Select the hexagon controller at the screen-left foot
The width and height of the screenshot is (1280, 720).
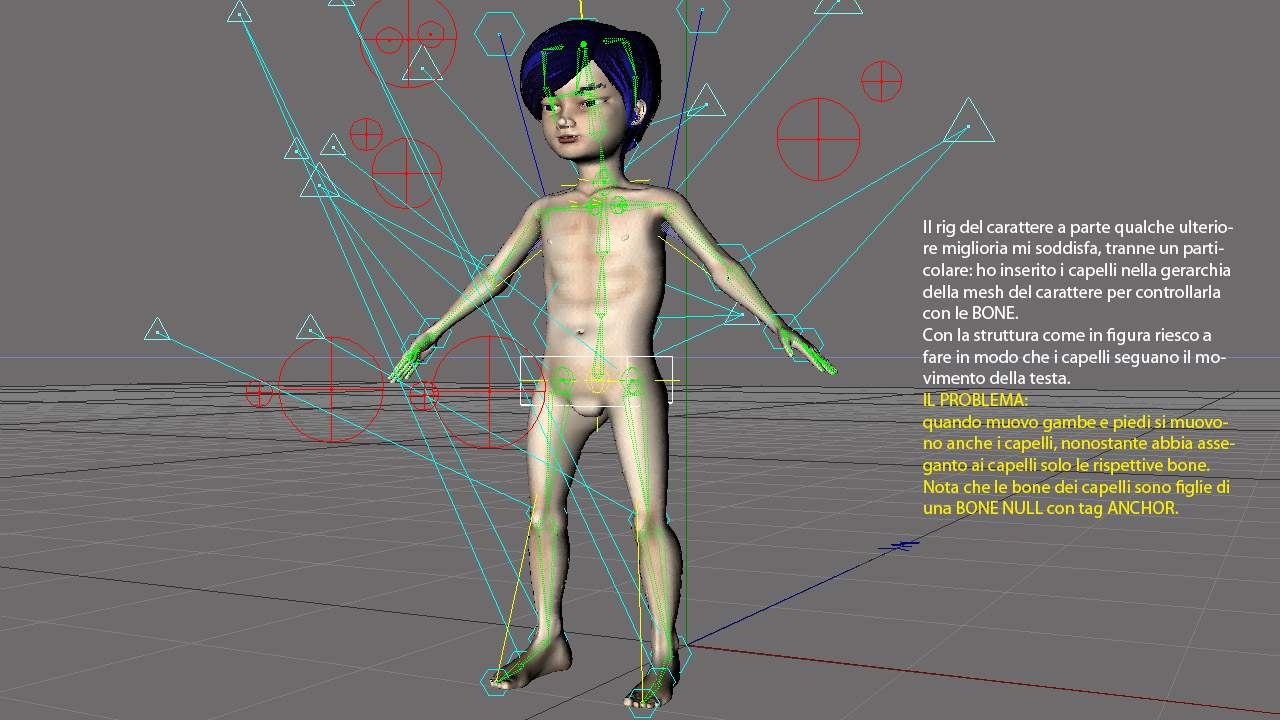497,682
